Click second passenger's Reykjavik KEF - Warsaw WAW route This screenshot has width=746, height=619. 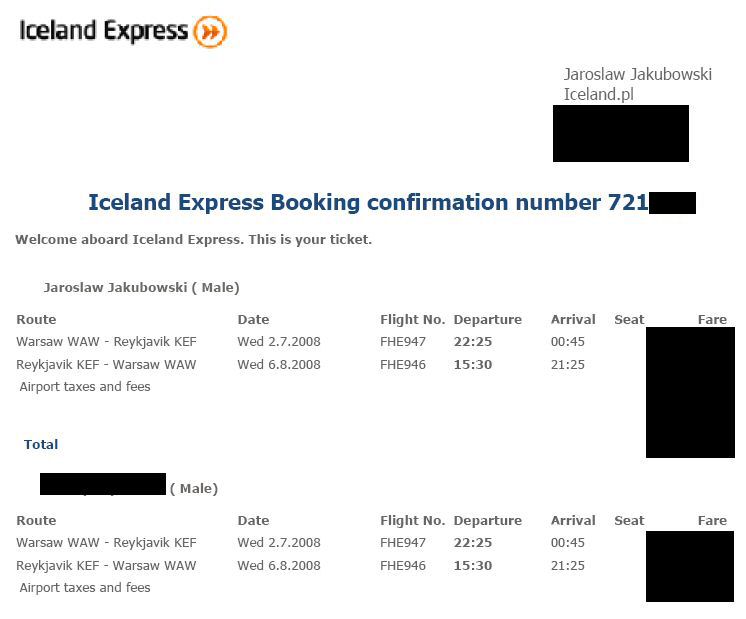point(106,566)
